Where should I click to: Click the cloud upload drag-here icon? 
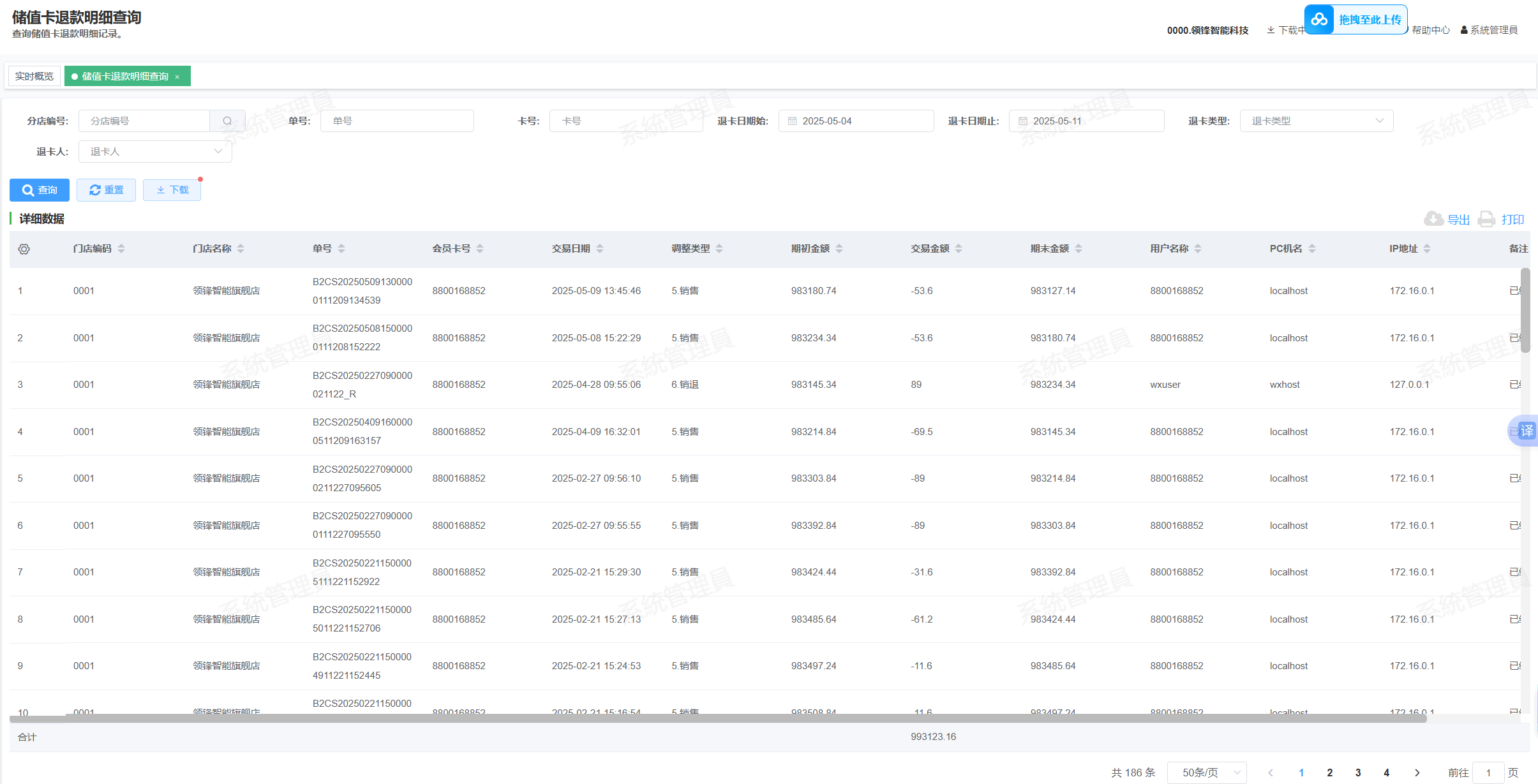pyautogui.click(x=1319, y=20)
